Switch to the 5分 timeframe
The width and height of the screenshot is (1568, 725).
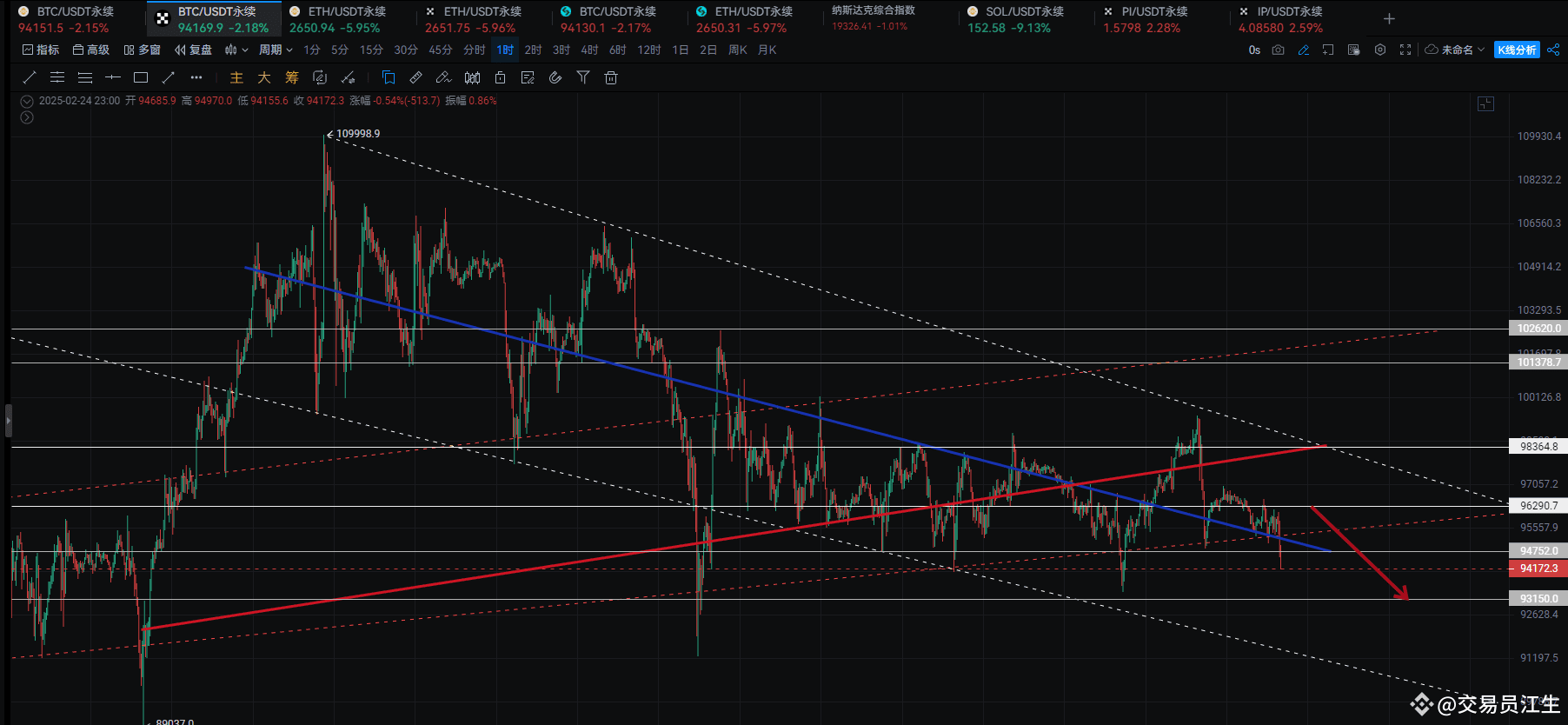coord(340,50)
